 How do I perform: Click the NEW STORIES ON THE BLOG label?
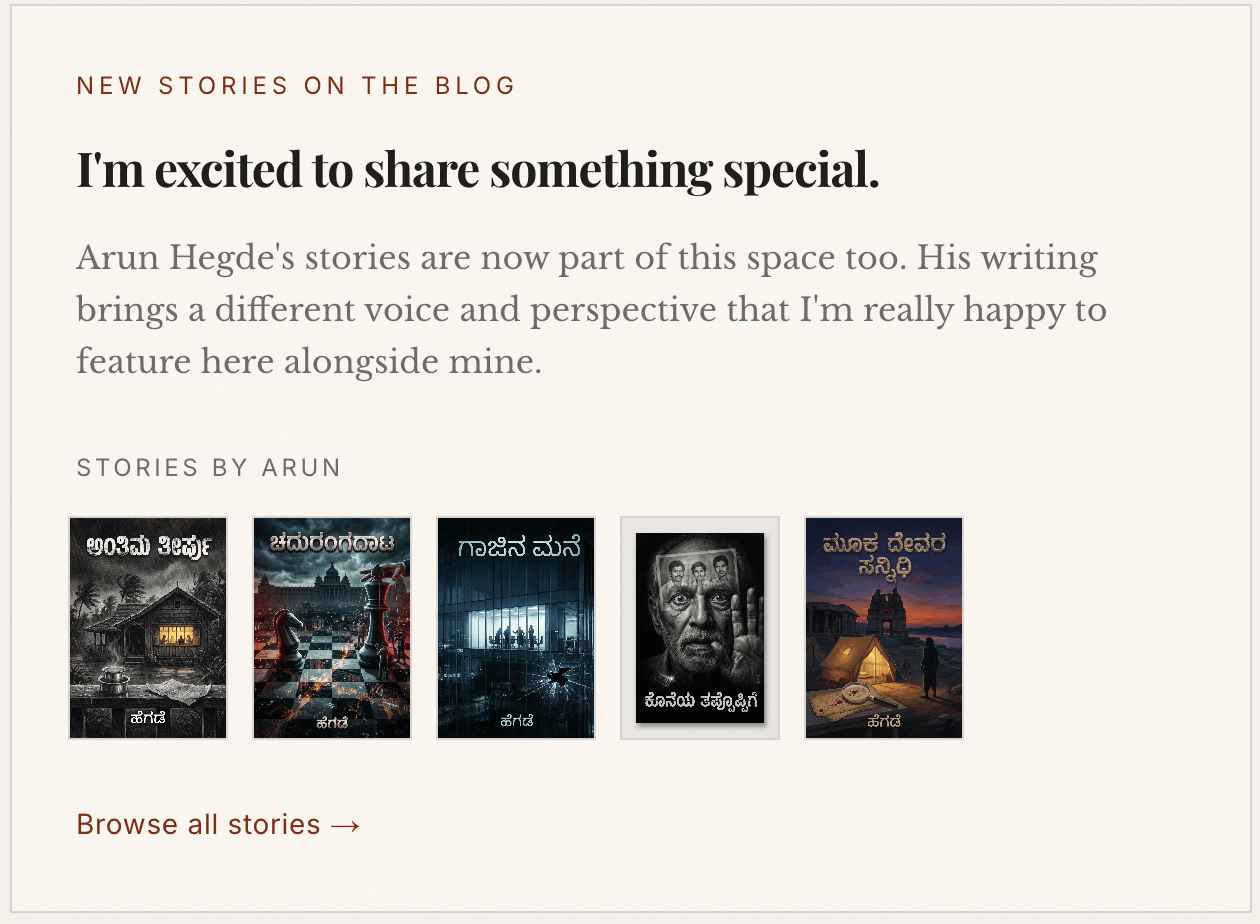pyautogui.click(x=295, y=85)
